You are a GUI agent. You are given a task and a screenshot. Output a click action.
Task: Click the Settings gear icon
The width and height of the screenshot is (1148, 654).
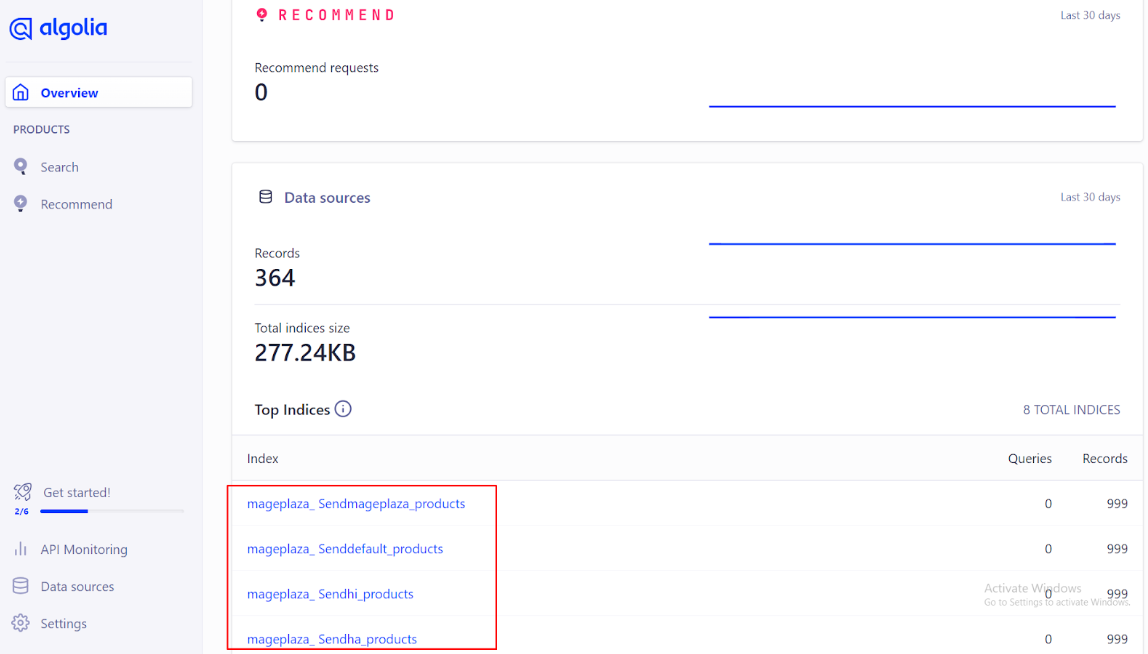tap(20, 623)
